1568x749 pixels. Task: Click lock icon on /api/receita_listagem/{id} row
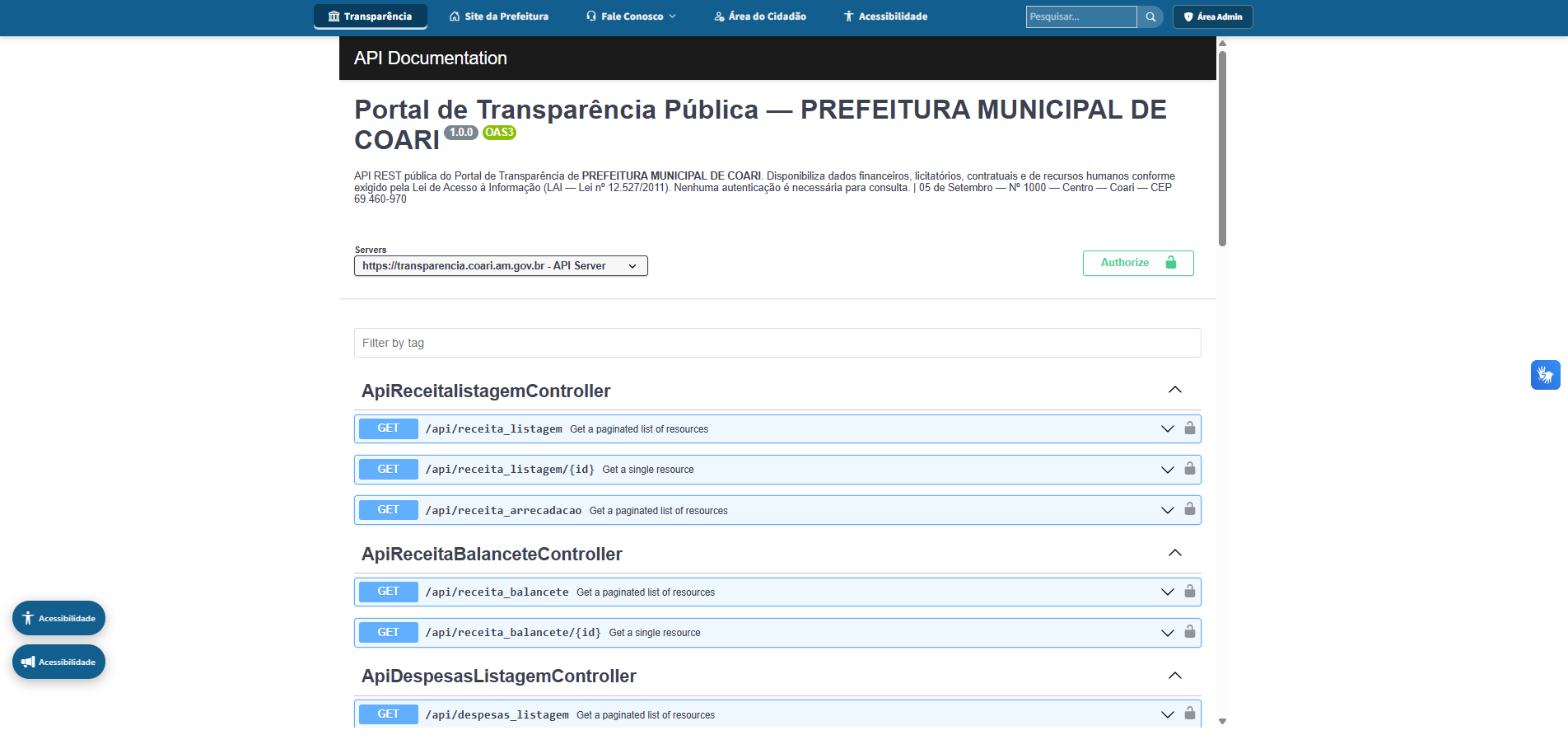click(x=1190, y=469)
